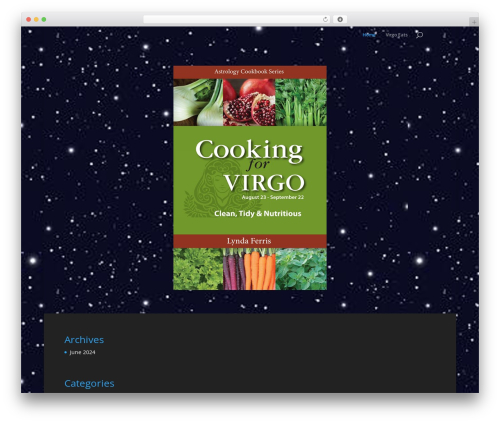Open a new tab with the plus button

pyautogui.click(x=474, y=22)
